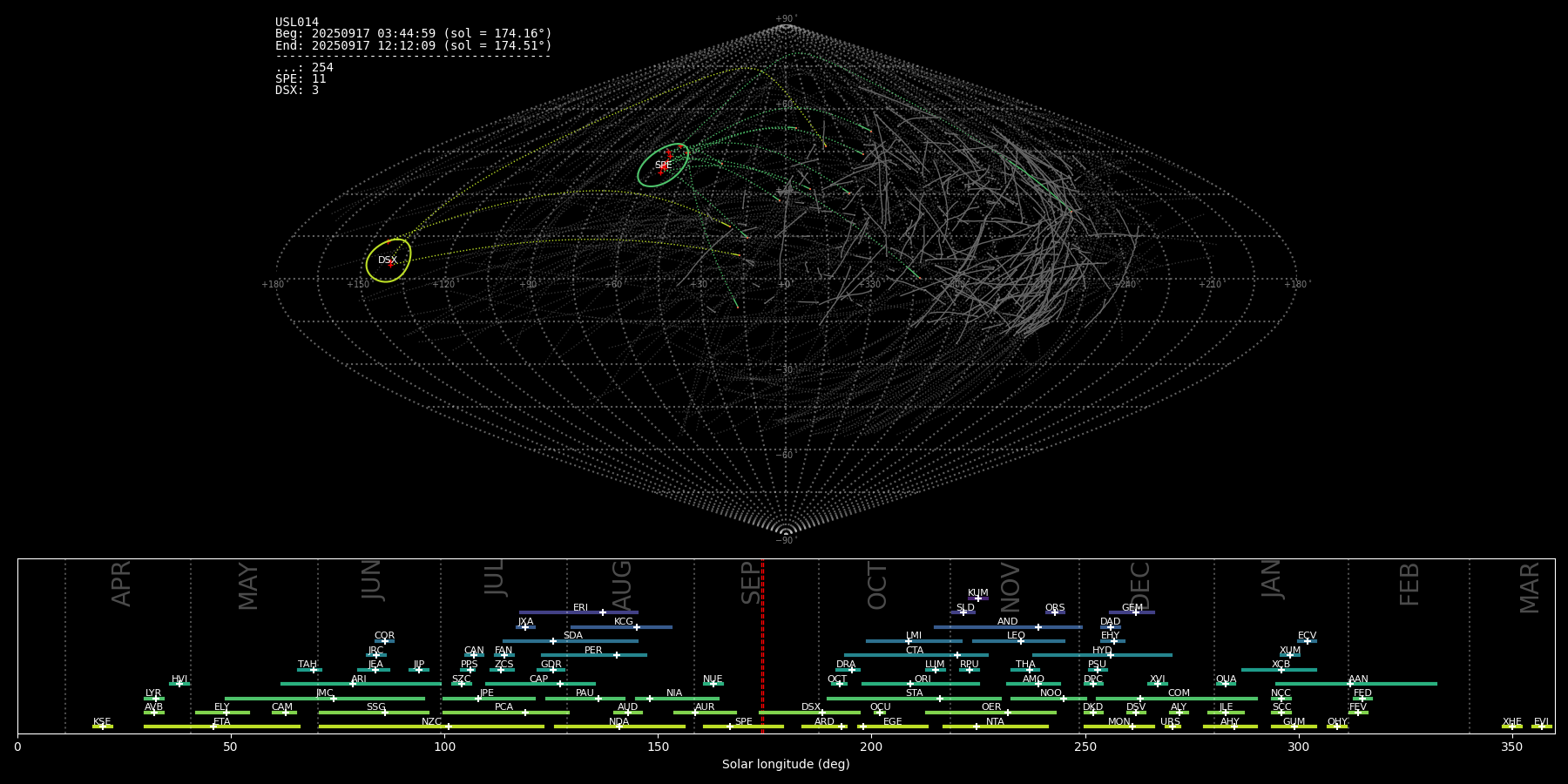Click the '+90°' north pole label on map
1568x784 pixels.
click(786, 19)
